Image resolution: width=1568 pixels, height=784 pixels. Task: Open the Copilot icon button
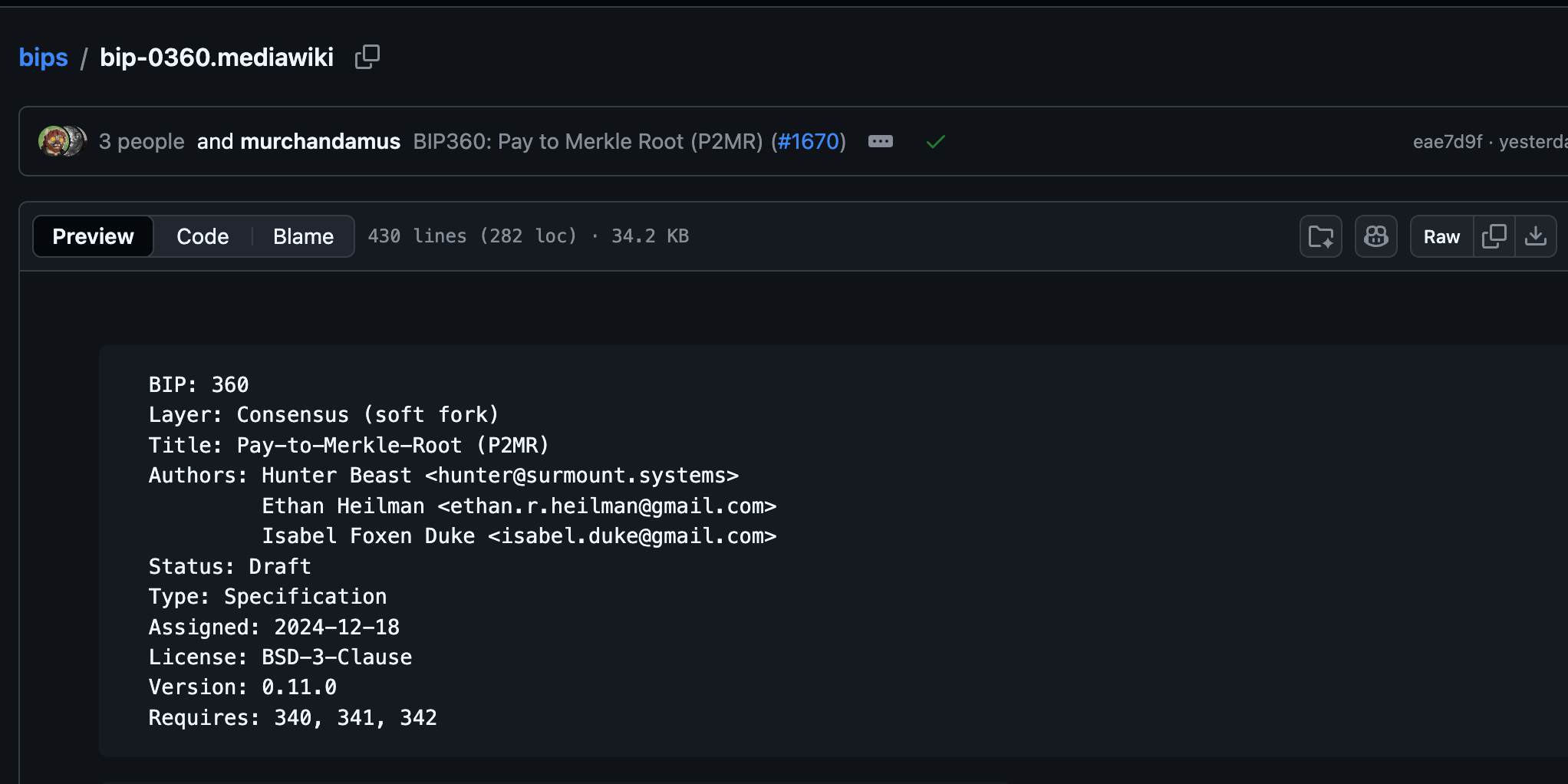[x=1375, y=236]
